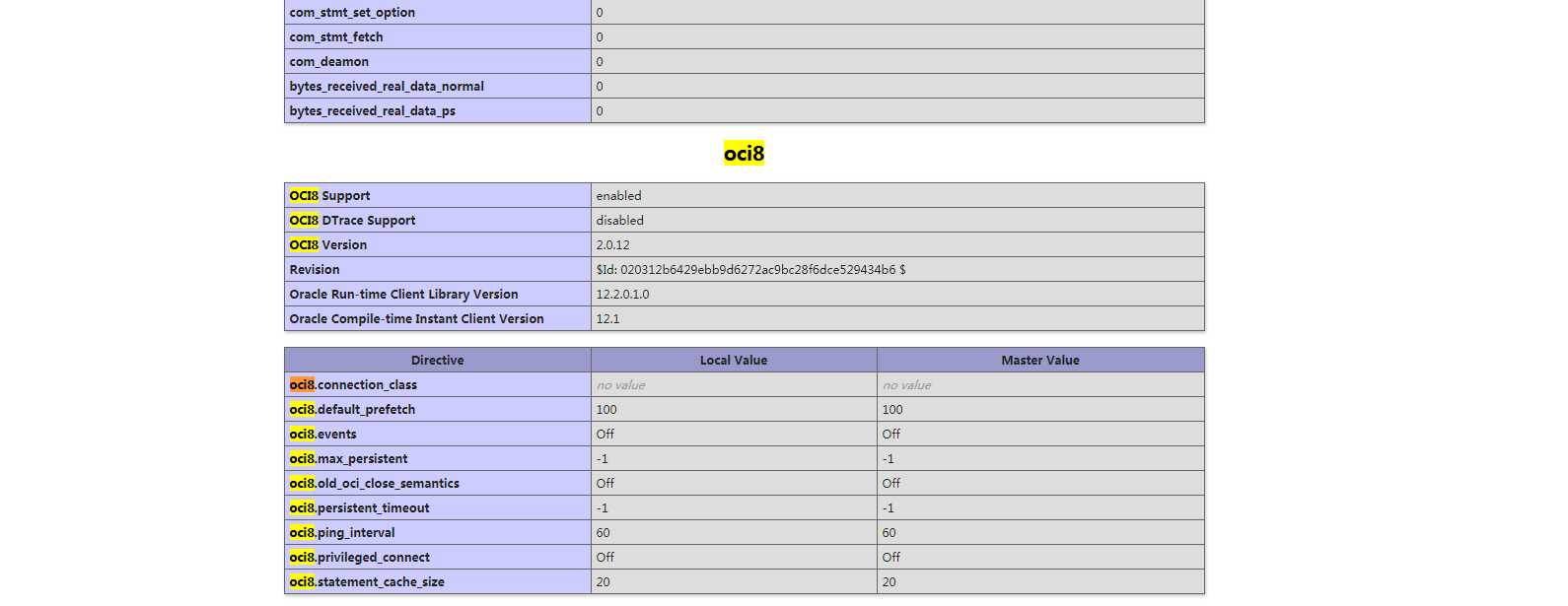This screenshot has height=606, width=1568.
Task: Select master 'no value' of connection_class
Action: tap(906, 384)
